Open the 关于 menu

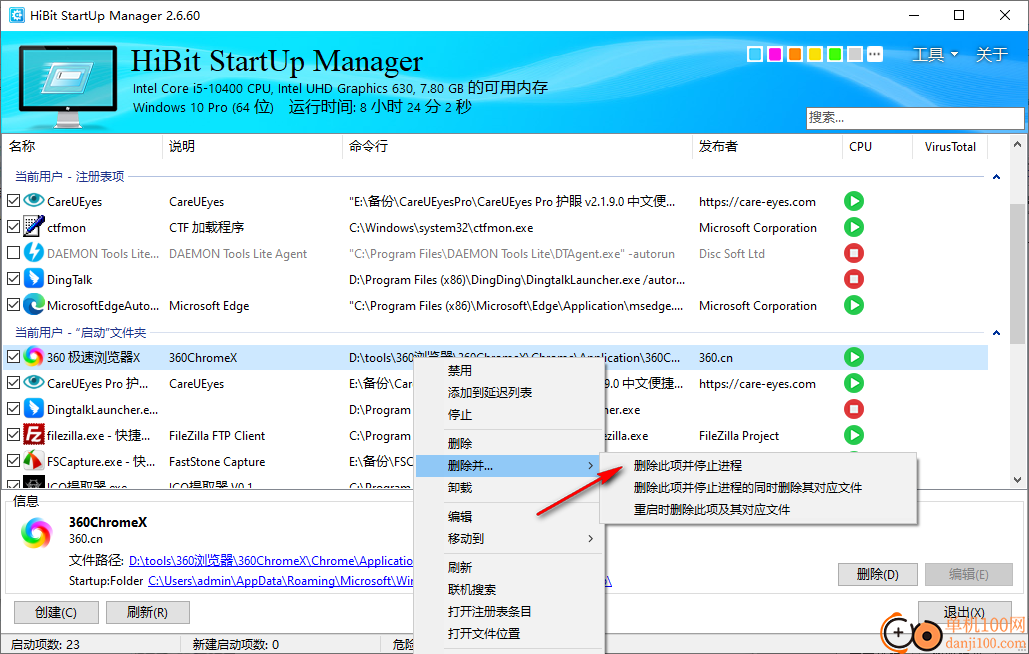click(x=991, y=54)
